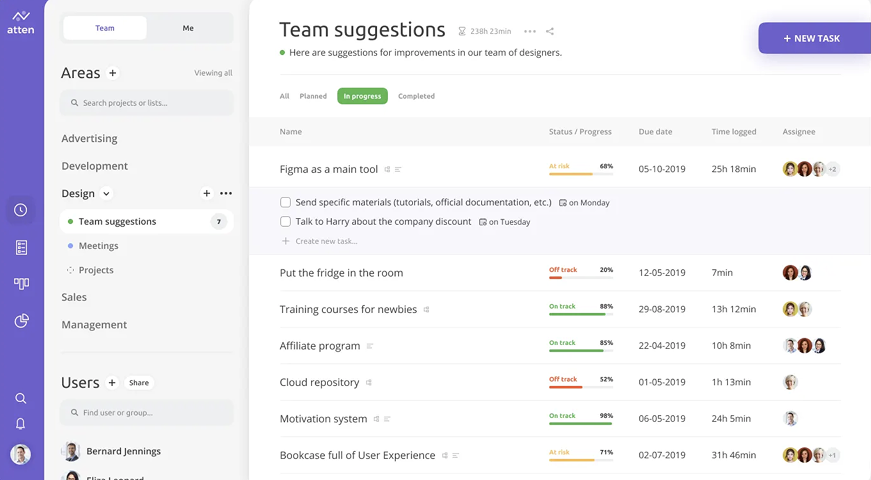Click the Share button next to Users

[x=139, y=383]
